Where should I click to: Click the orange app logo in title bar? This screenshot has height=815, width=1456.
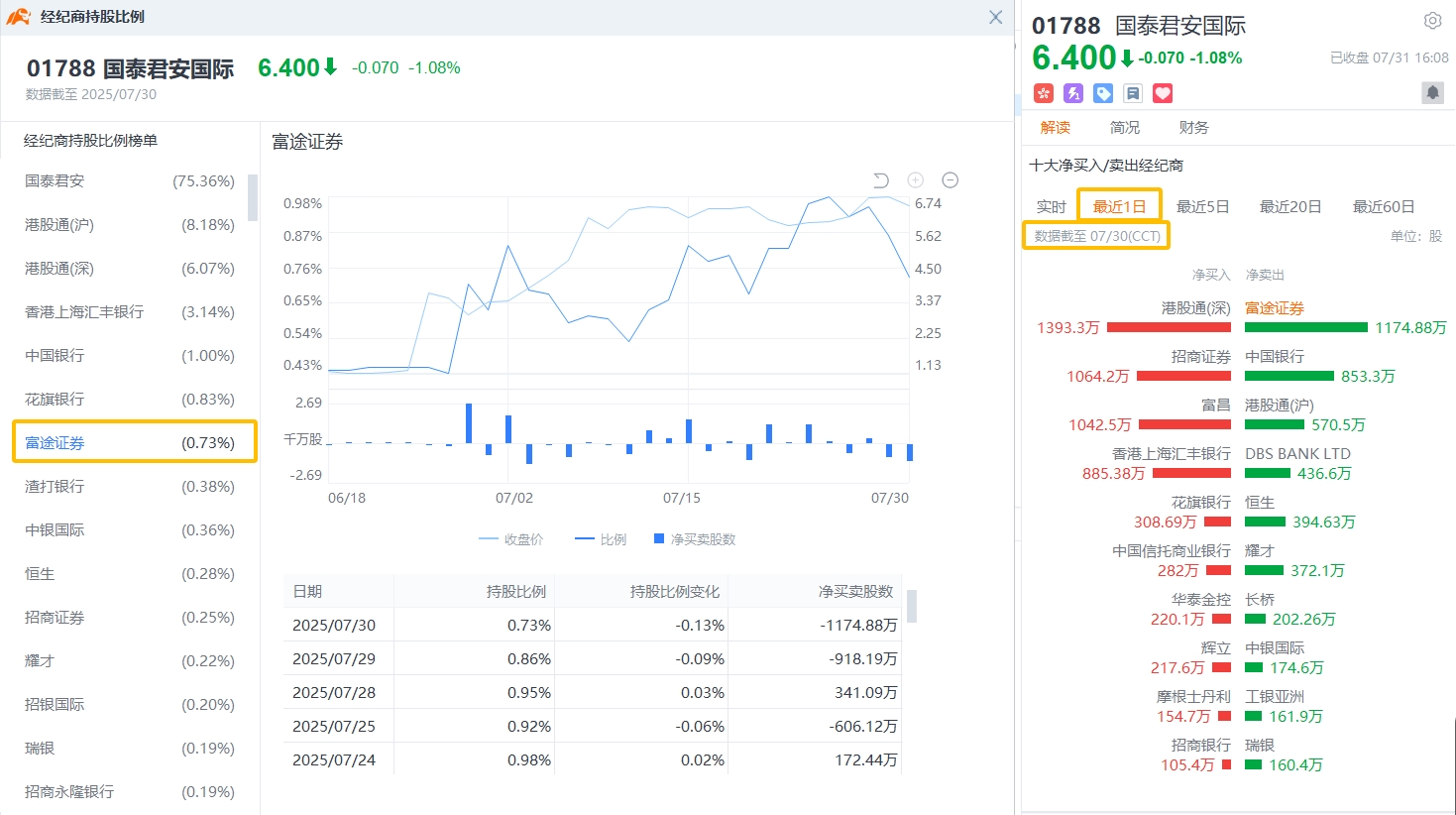18,17
